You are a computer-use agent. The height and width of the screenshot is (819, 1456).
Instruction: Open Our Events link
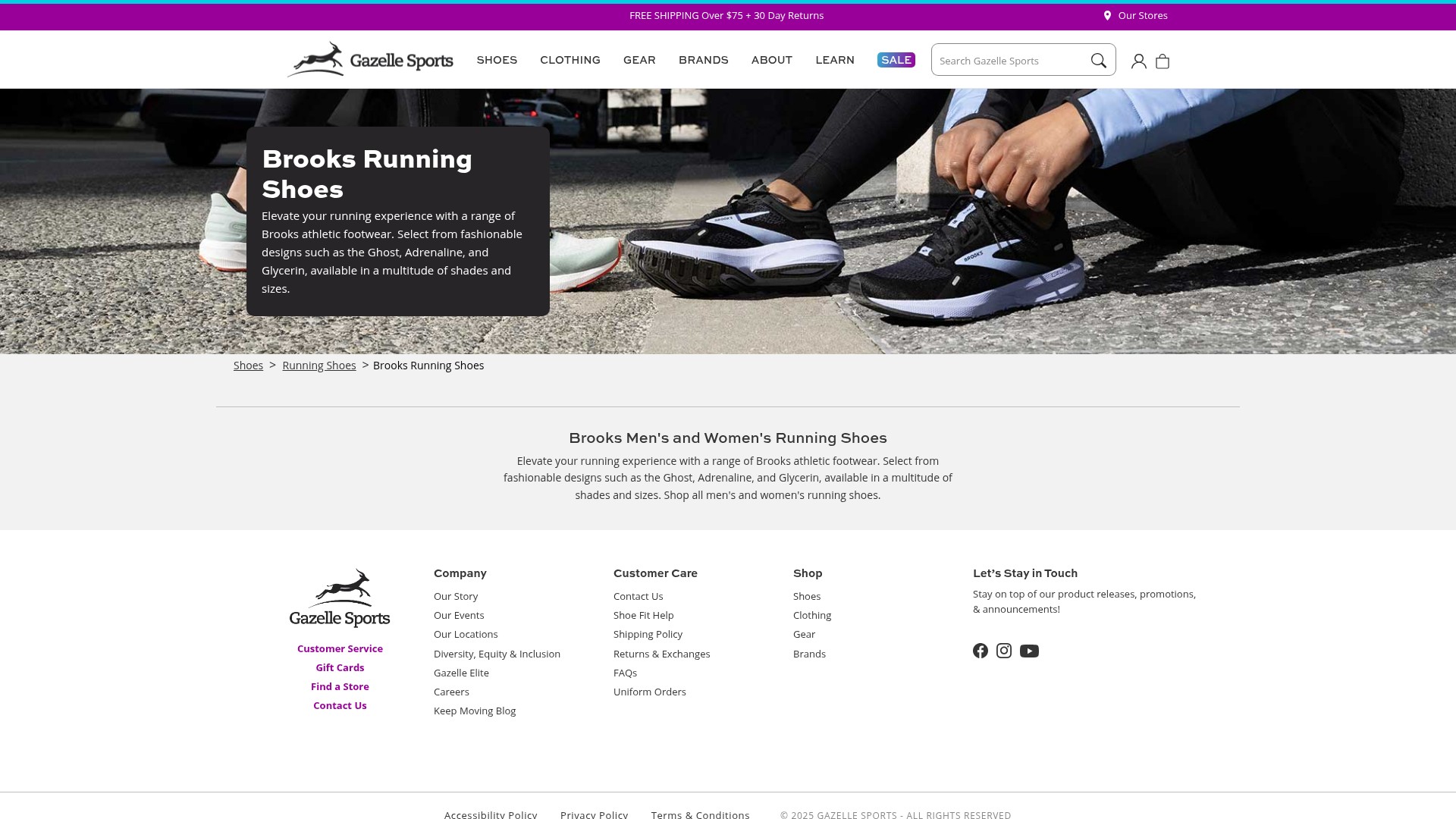tap(459, 615)
